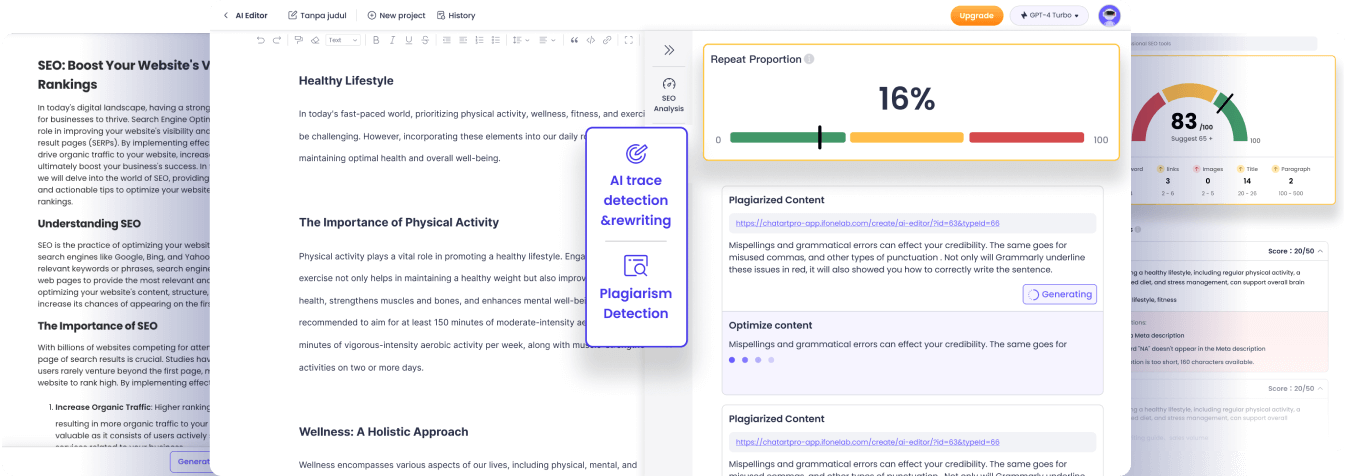The height and width of the screenshot is (476, 1346).
Task: Insert a block quote using quote icon
Action: point(574,40)
